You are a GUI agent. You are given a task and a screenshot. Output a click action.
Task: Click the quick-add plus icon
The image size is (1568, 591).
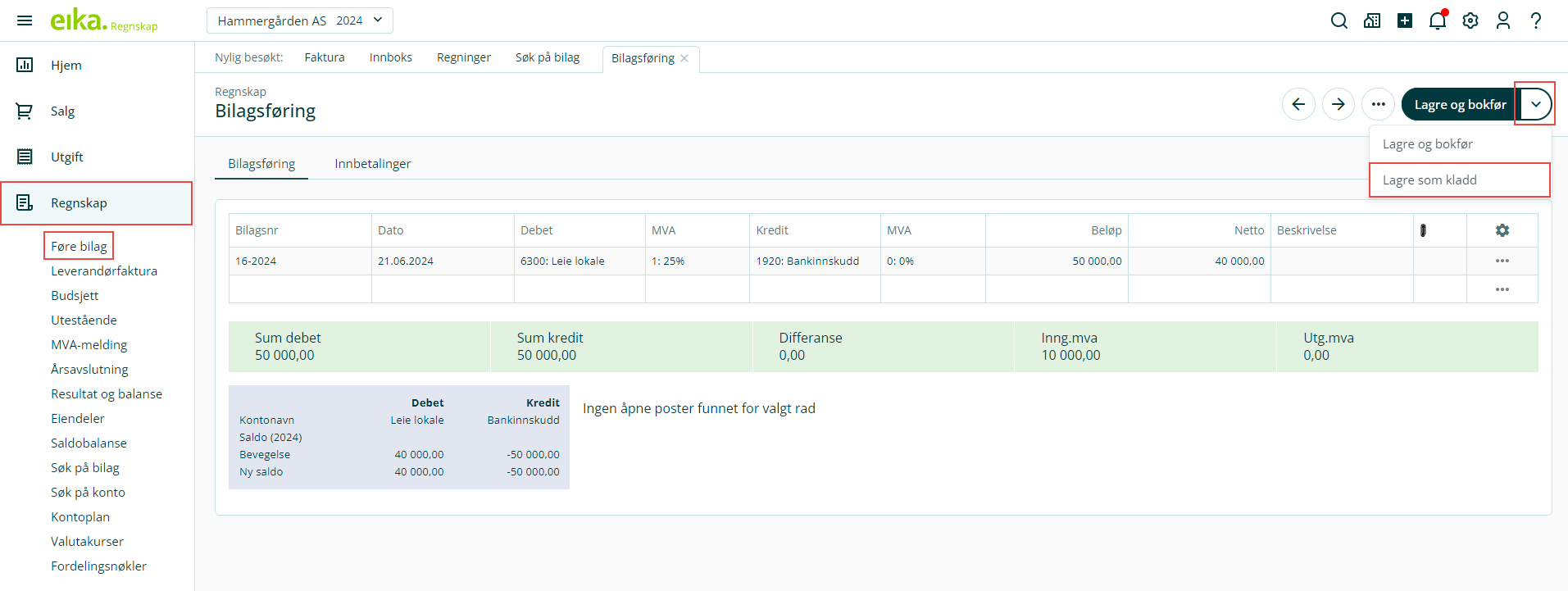coord(1405,20)
